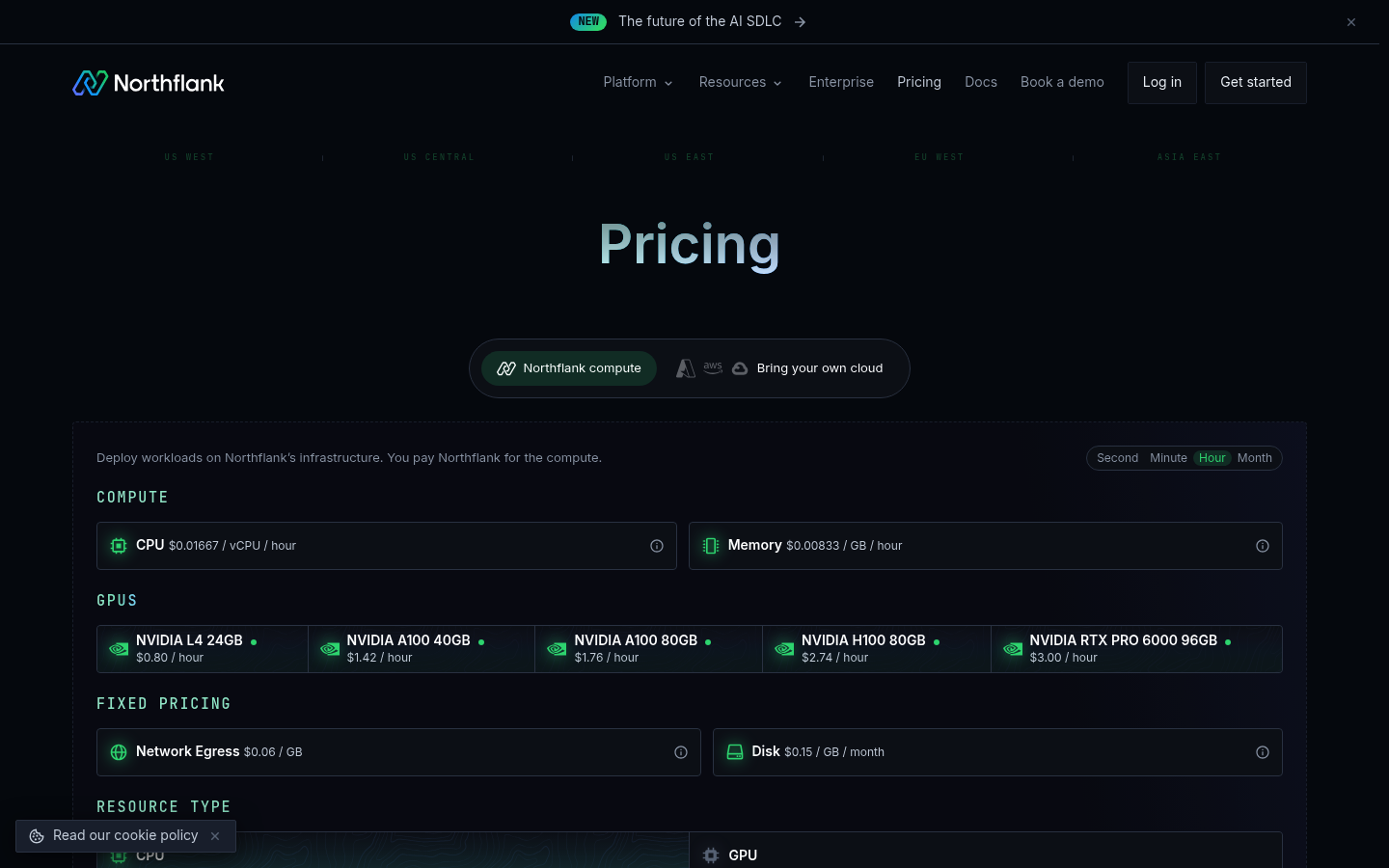Click the AWS logo in cloud toggle
Viewport: 1389px width, 868px height.
pyautogui.click(x=713, y=368)
